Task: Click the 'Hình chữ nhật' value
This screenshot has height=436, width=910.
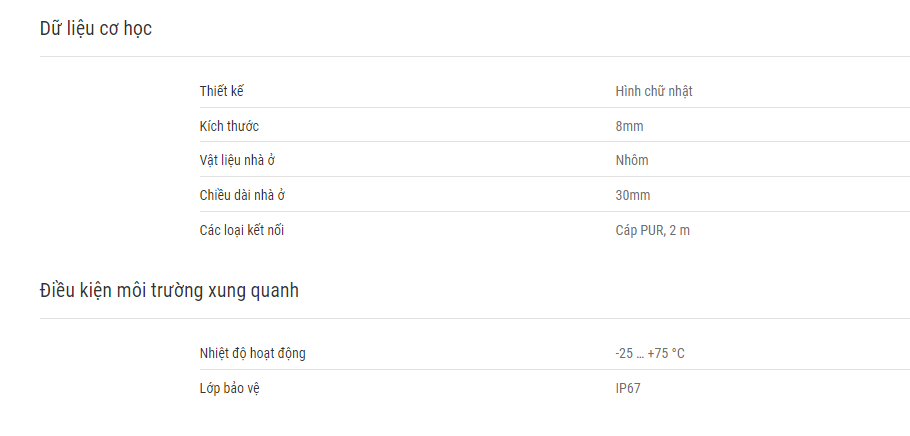Action: click(x=653, y=91)
